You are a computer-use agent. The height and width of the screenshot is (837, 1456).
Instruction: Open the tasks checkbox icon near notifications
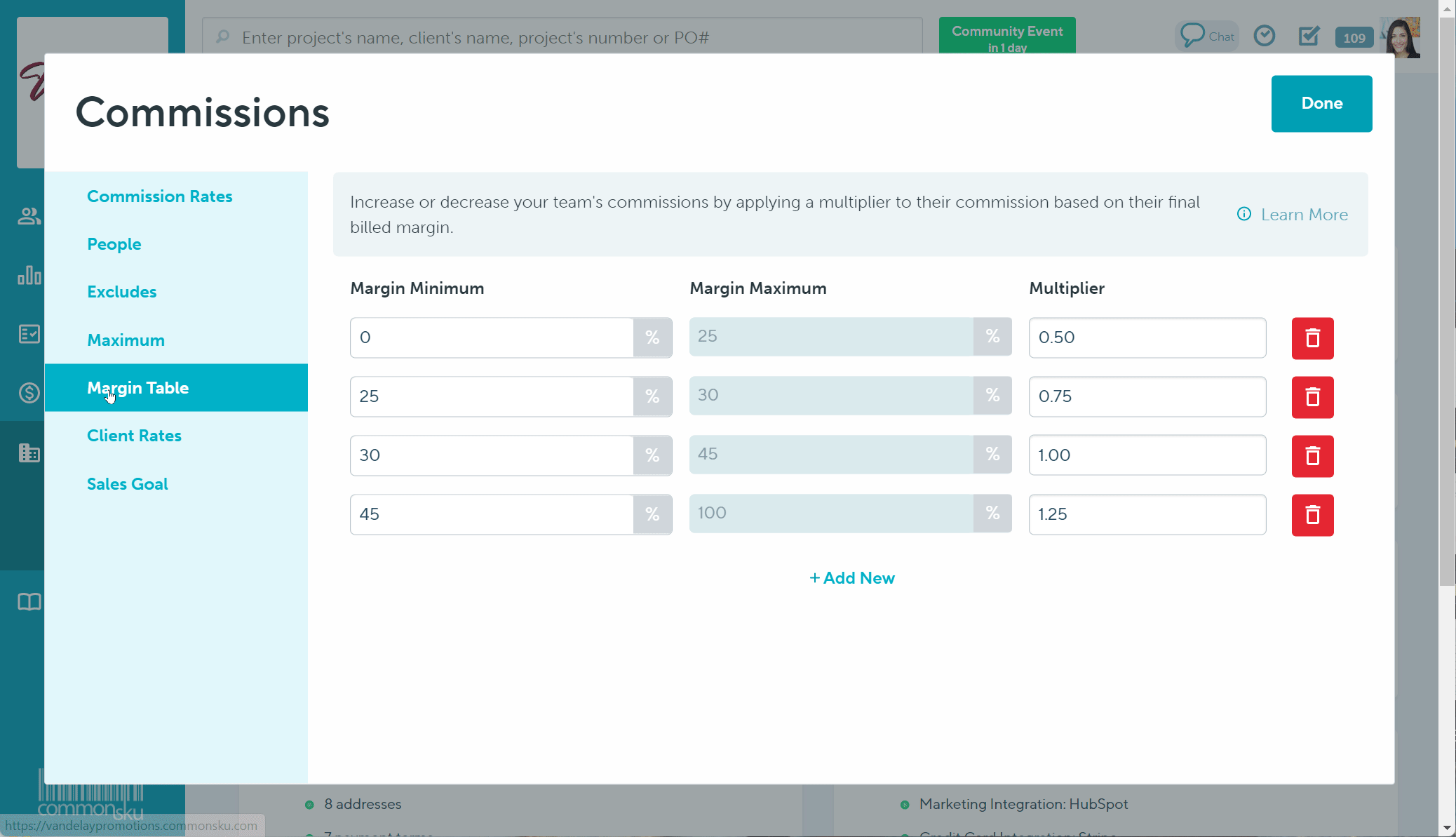click(1309, 36)
